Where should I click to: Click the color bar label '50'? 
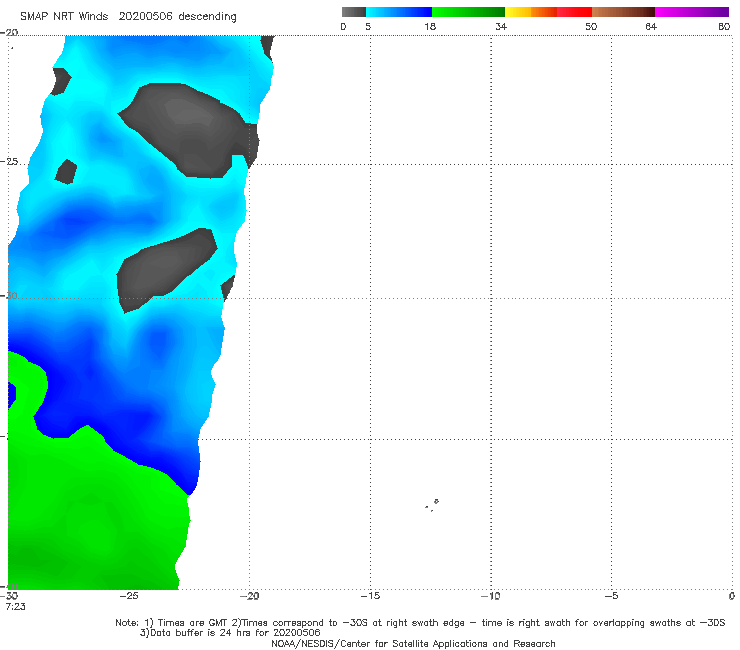(591, 27)
